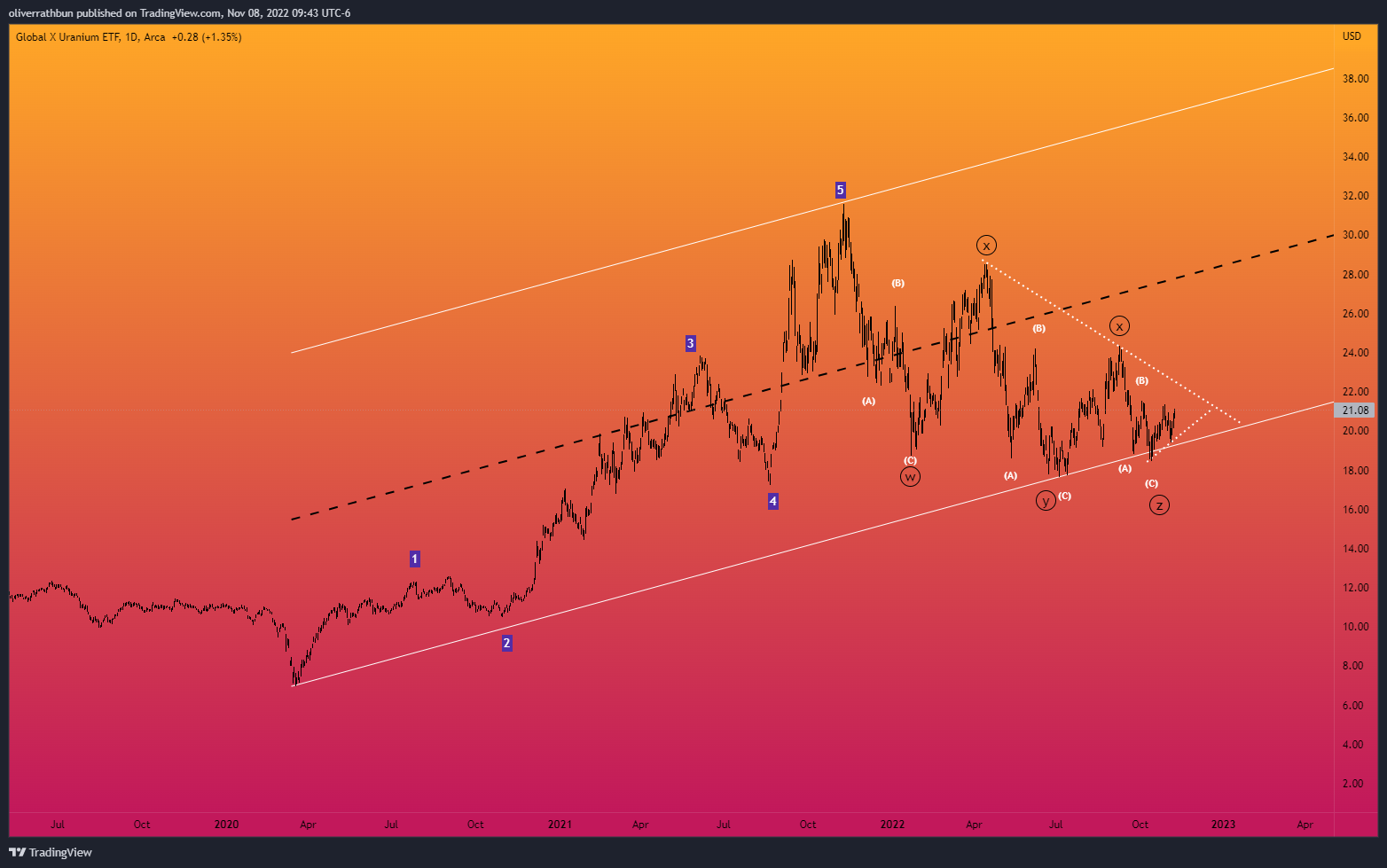This screenshot has width=1387, height=868.
Task: Click the circled 'x' marker near September 2022
Action: pos(1119,326)
